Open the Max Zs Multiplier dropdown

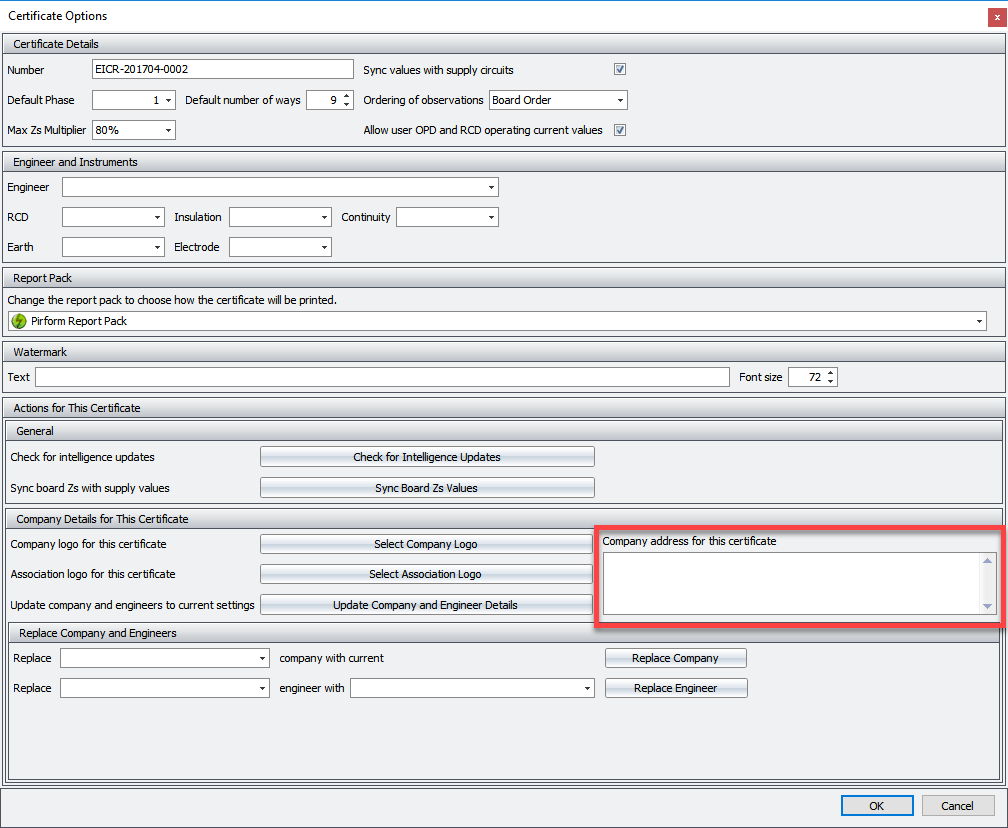[167, 130]
